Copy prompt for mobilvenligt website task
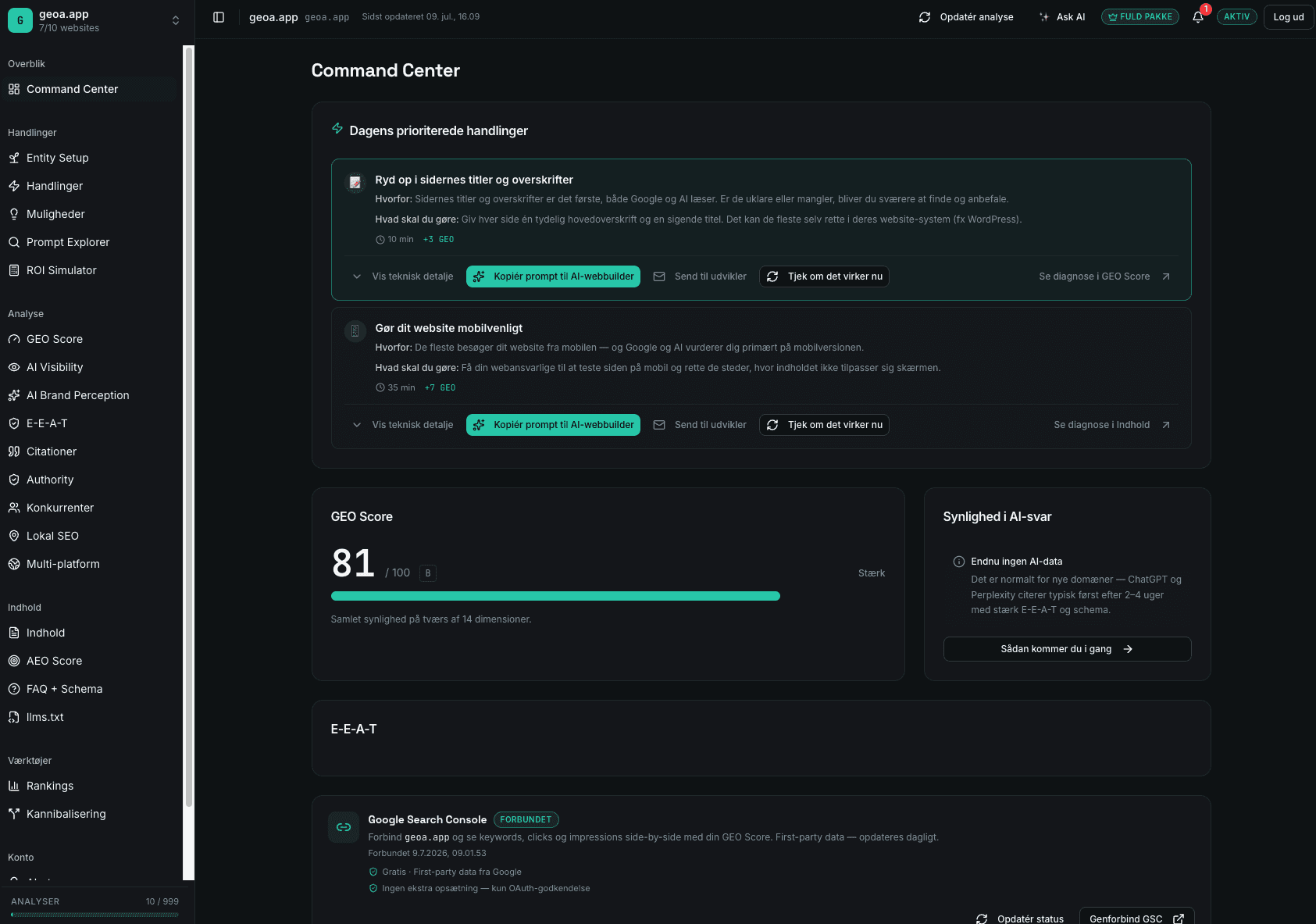 point(553,425)
